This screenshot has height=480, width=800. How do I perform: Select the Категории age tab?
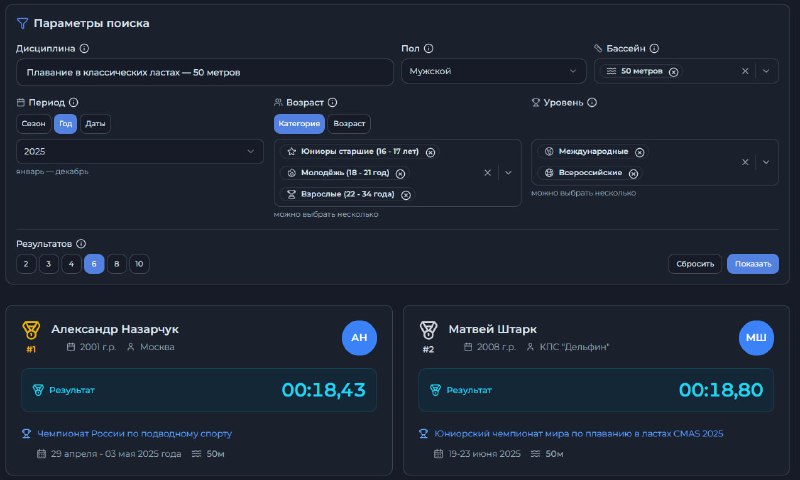coord(299,124)
